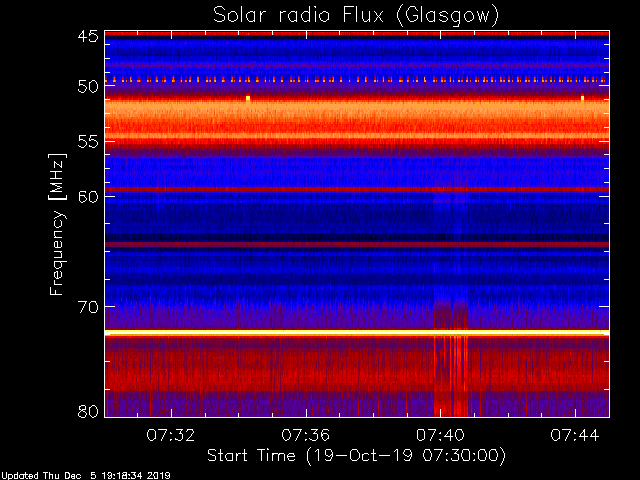Click the 80 frequency tick label
The image size is (640, 480).
tap(88, 411)
